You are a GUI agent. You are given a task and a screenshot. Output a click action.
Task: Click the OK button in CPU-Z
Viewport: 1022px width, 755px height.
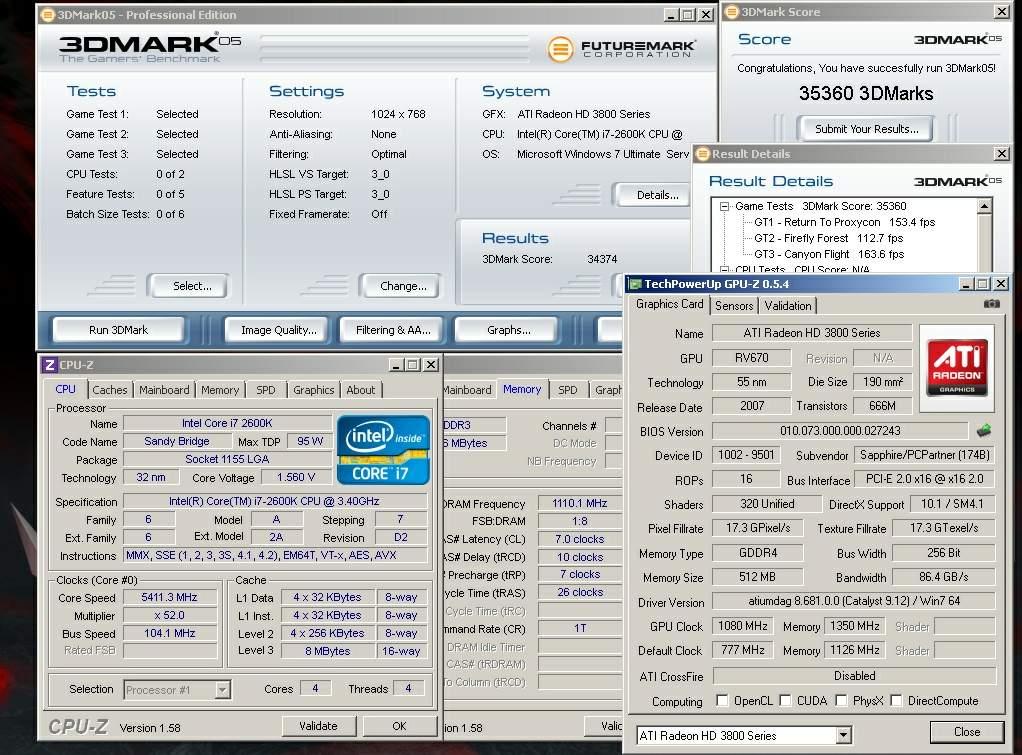pos(399,726)
